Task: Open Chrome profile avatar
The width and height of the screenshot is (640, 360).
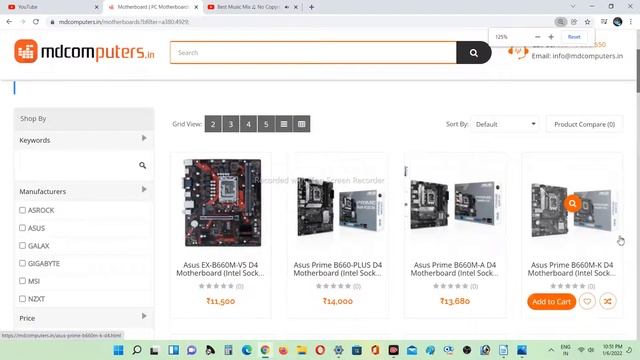Action: (617, 22)
